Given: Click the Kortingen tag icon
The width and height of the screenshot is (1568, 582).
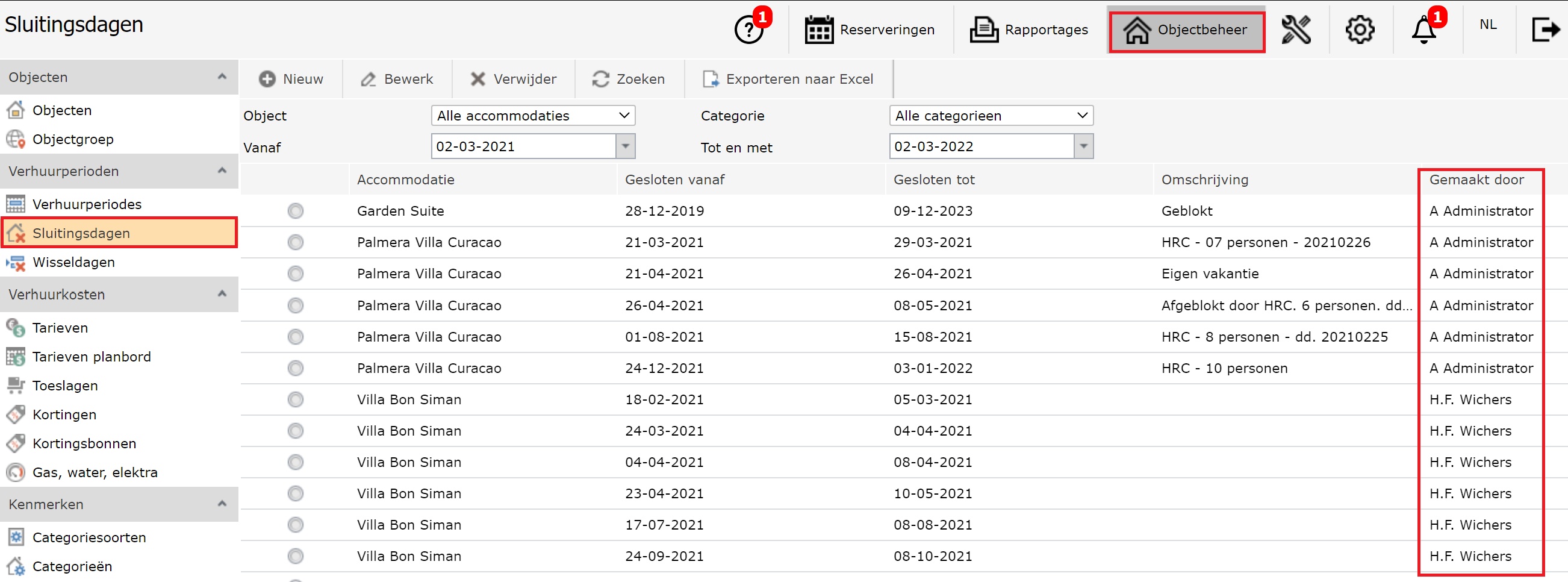Looking at the screenshot, I should tap(16, 415).
